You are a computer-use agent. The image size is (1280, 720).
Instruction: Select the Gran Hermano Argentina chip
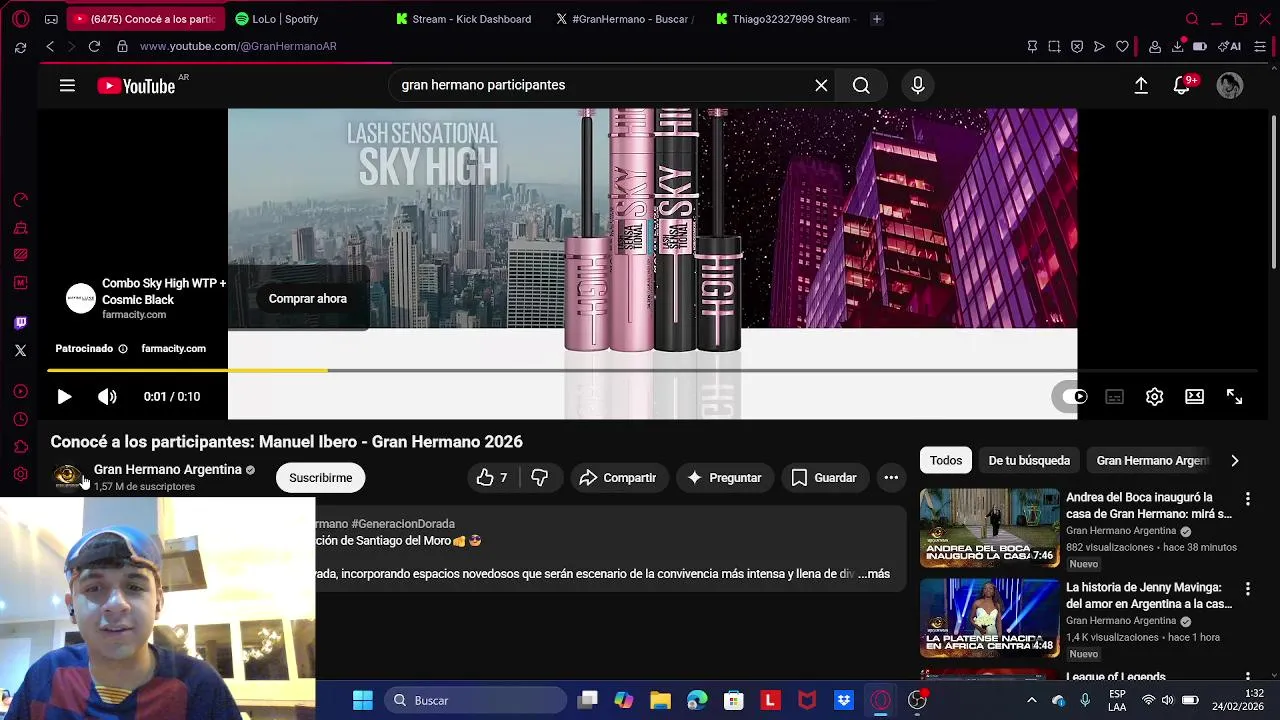tap(1152, 461)
